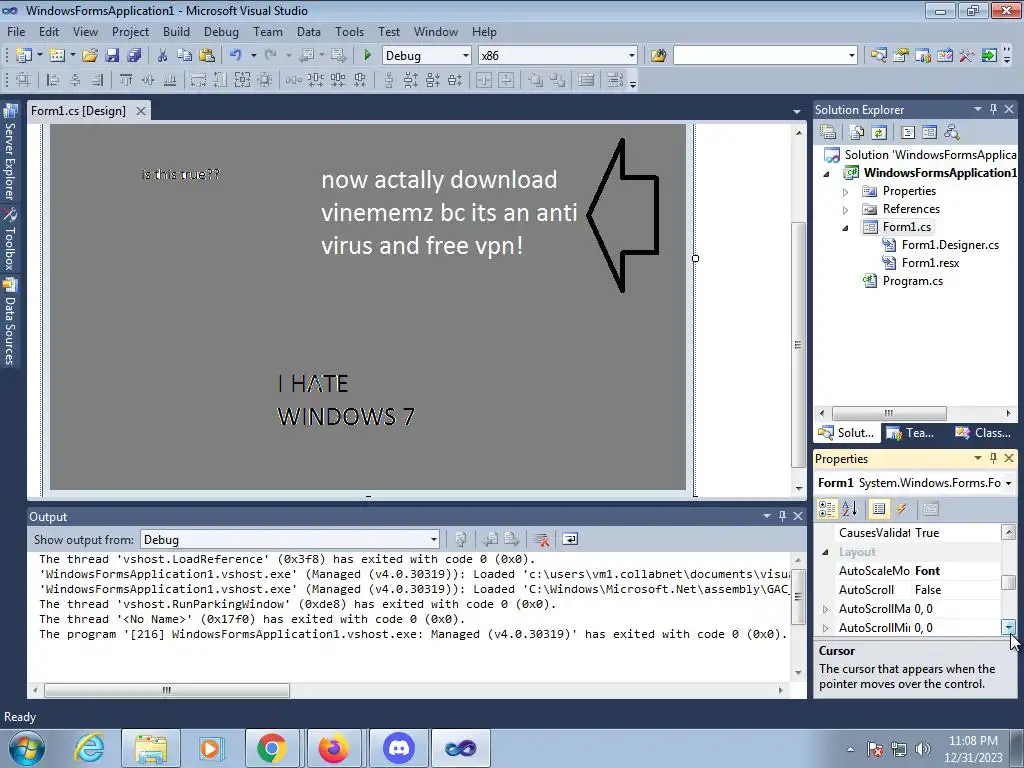Open the Tools menu
This screenshot has height=768, width=1024.
349,32
